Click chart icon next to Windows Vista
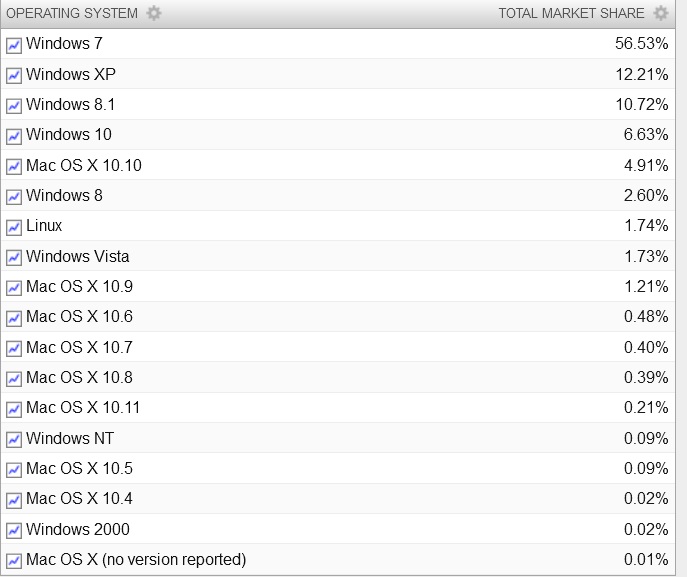 pyautogui.click(x=14, y=258)
